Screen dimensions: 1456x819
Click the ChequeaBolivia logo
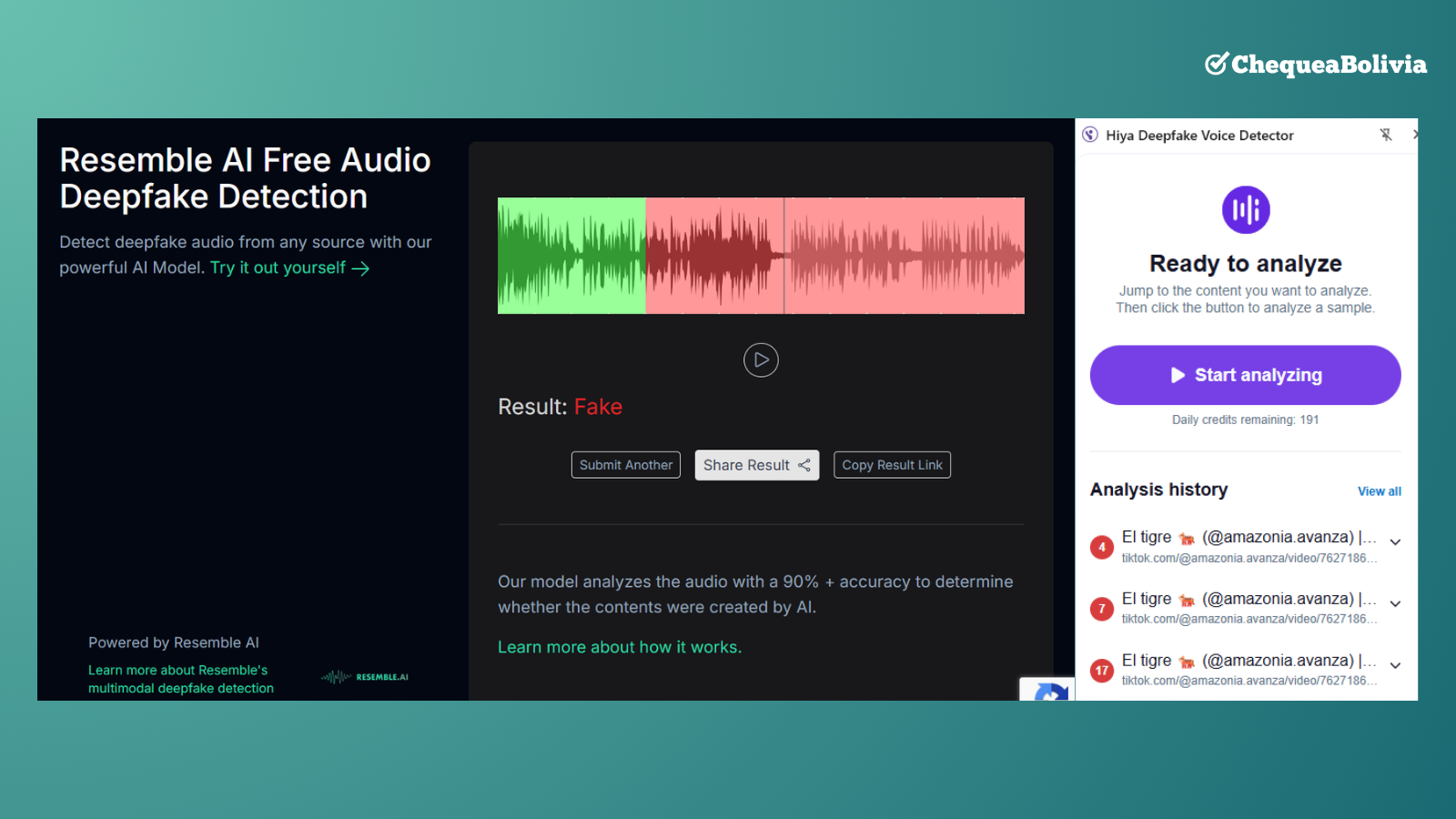(x=1315, y=65)
